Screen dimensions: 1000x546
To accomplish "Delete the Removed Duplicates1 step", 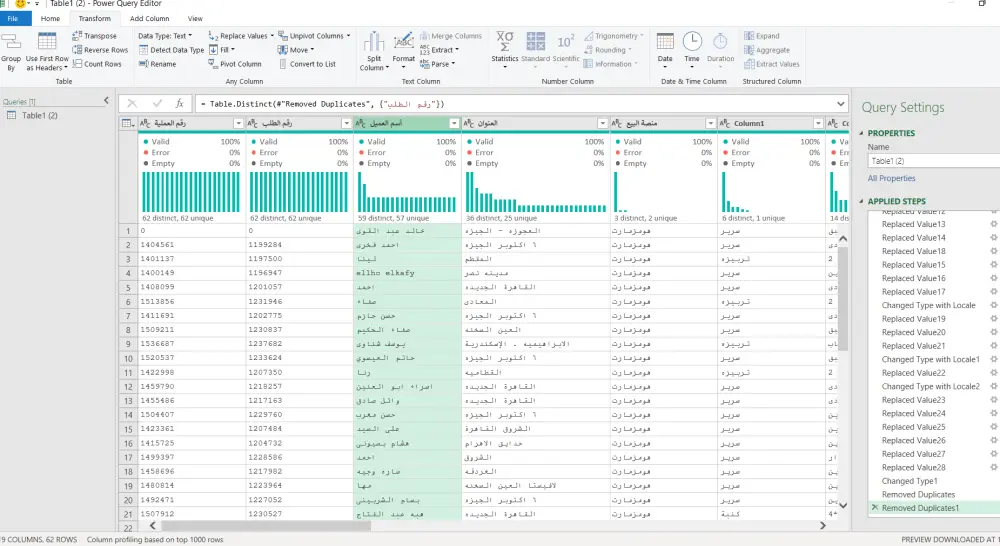I will 875,508.
